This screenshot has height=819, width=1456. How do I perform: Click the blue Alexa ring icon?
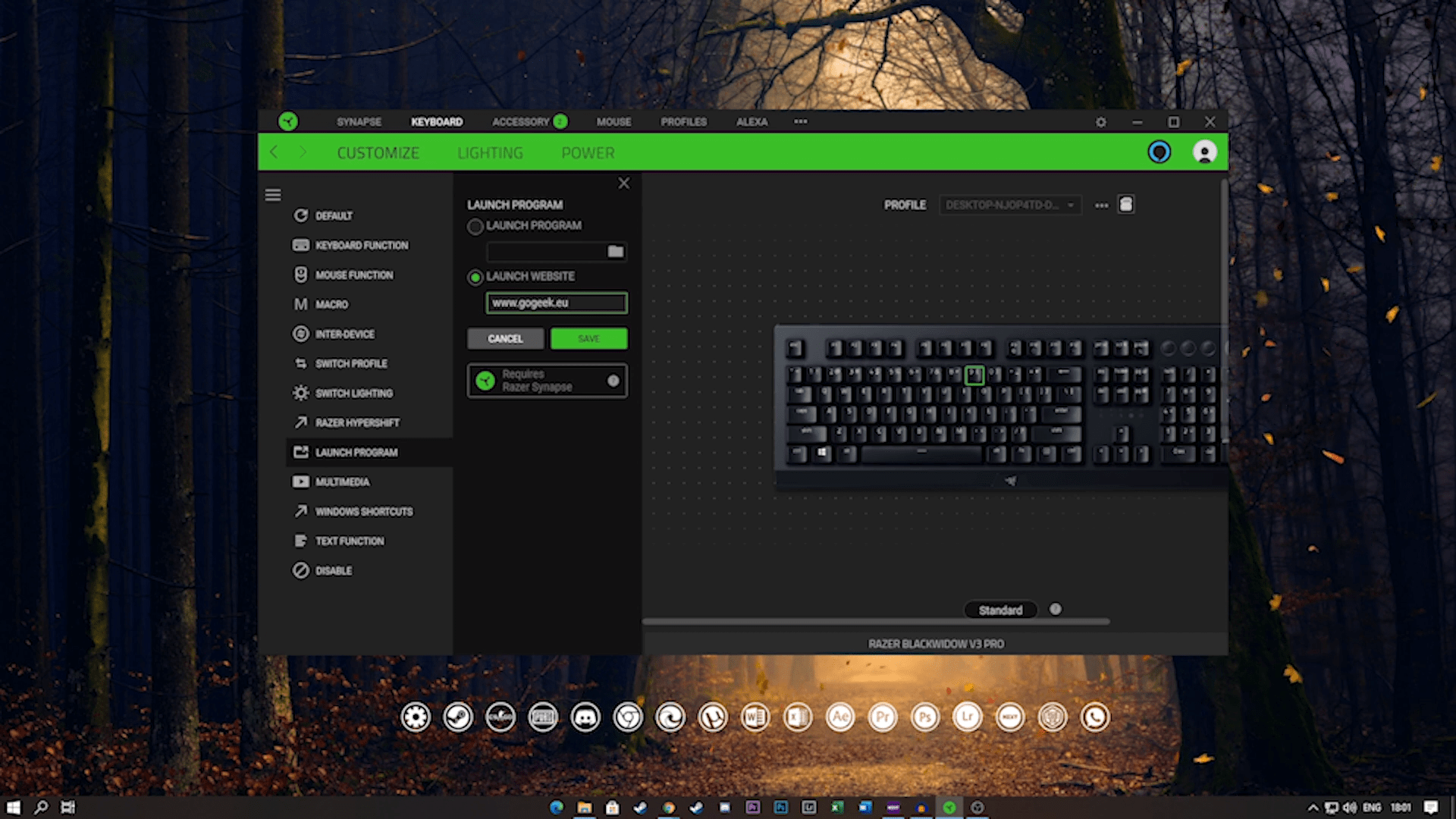[x=1159, y=152]
